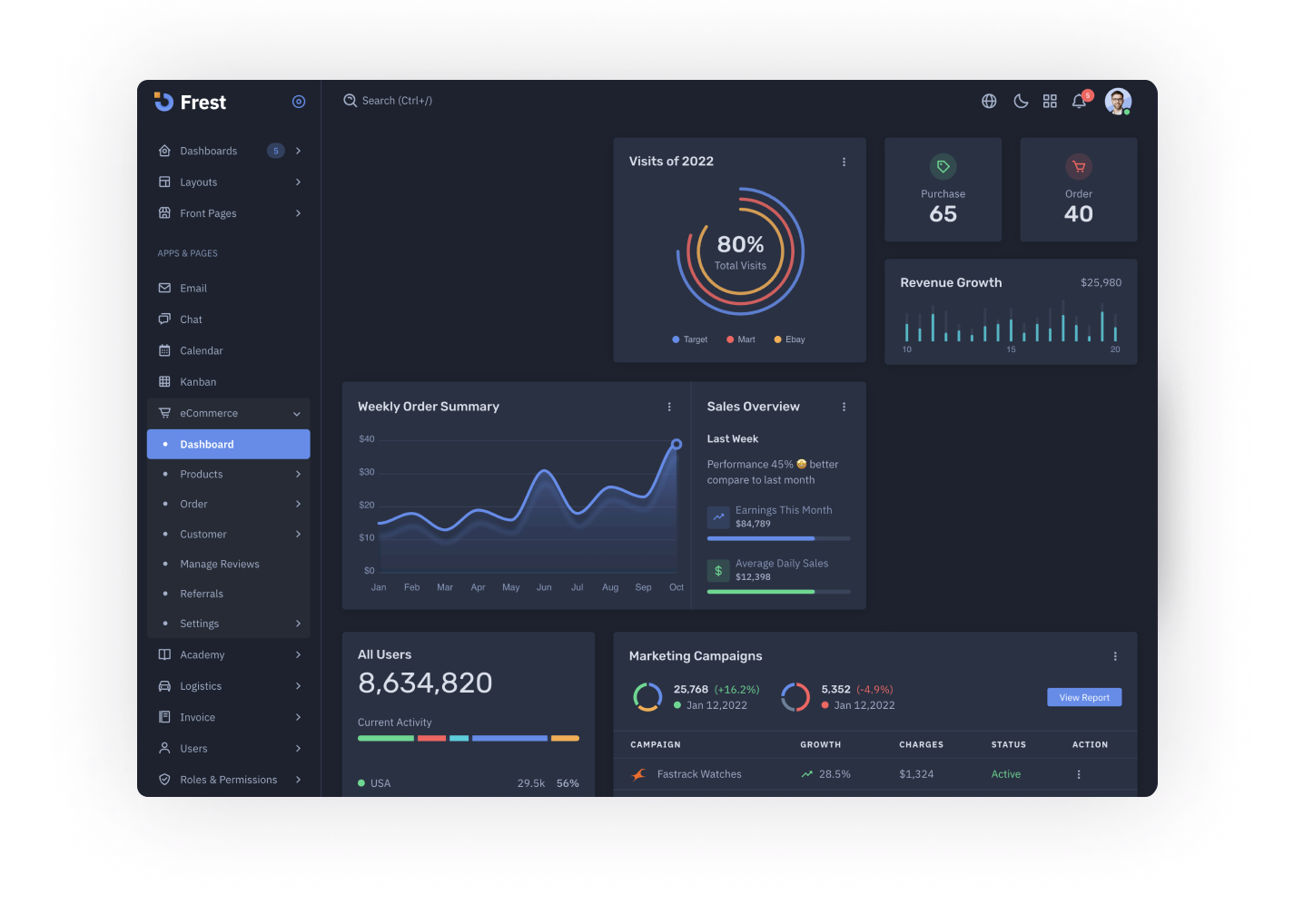Click the search magnifier icon

[x=351, y=100]
